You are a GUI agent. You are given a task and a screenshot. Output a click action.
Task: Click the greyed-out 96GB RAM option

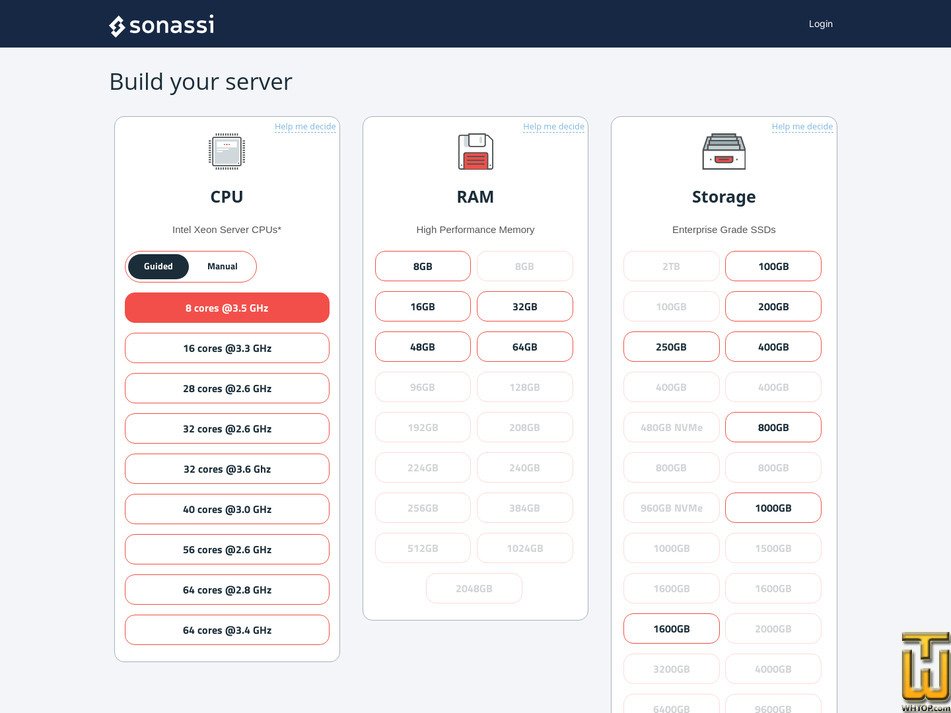click(x=423, y=387)
